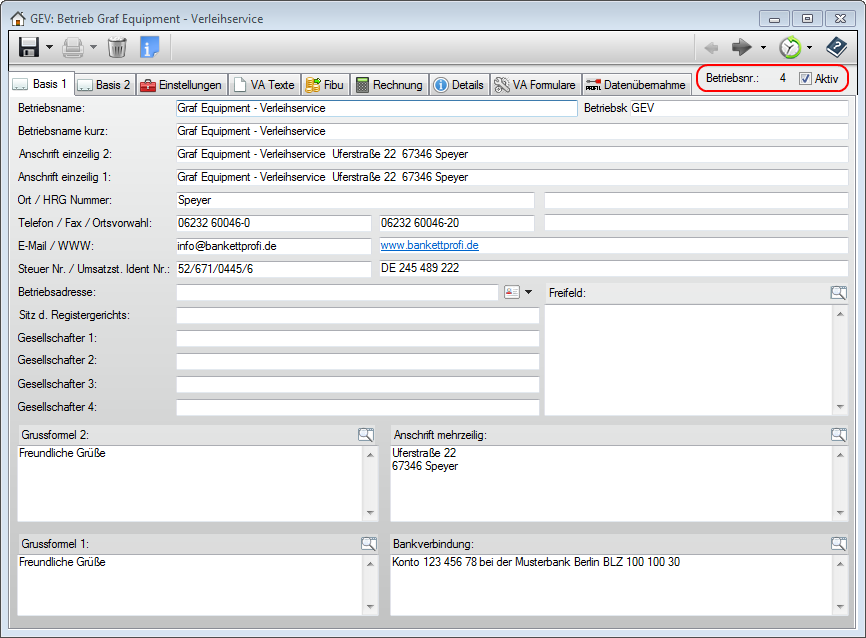Image resolution: width=866 pixels, height=638 pixels.
Task: Expand the Print dropdown arrow
Action: 93,47
